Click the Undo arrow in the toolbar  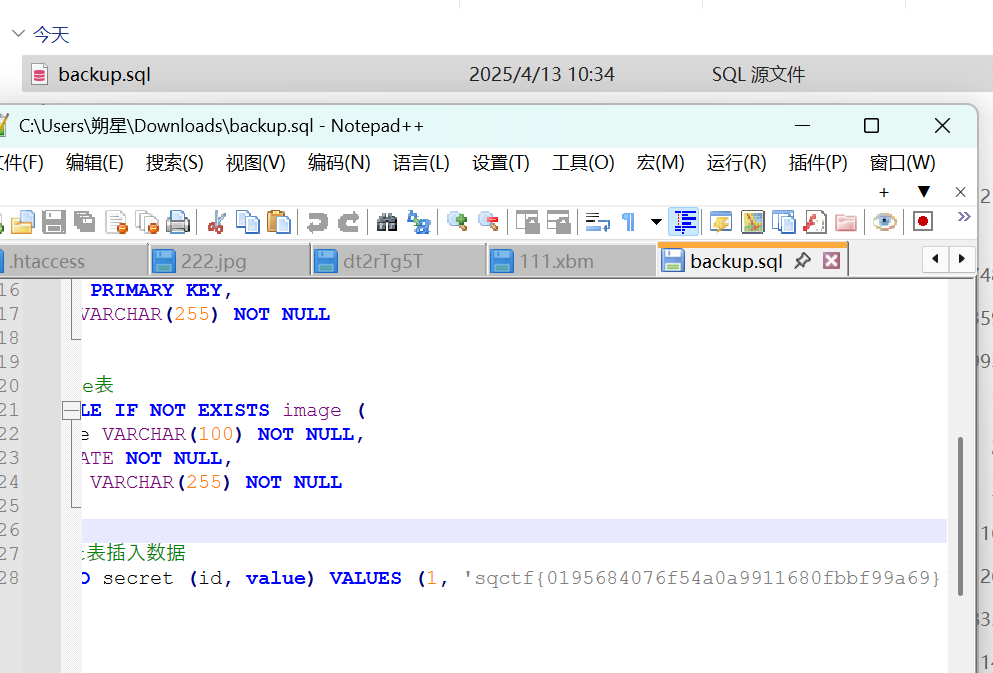pos(317,221)
